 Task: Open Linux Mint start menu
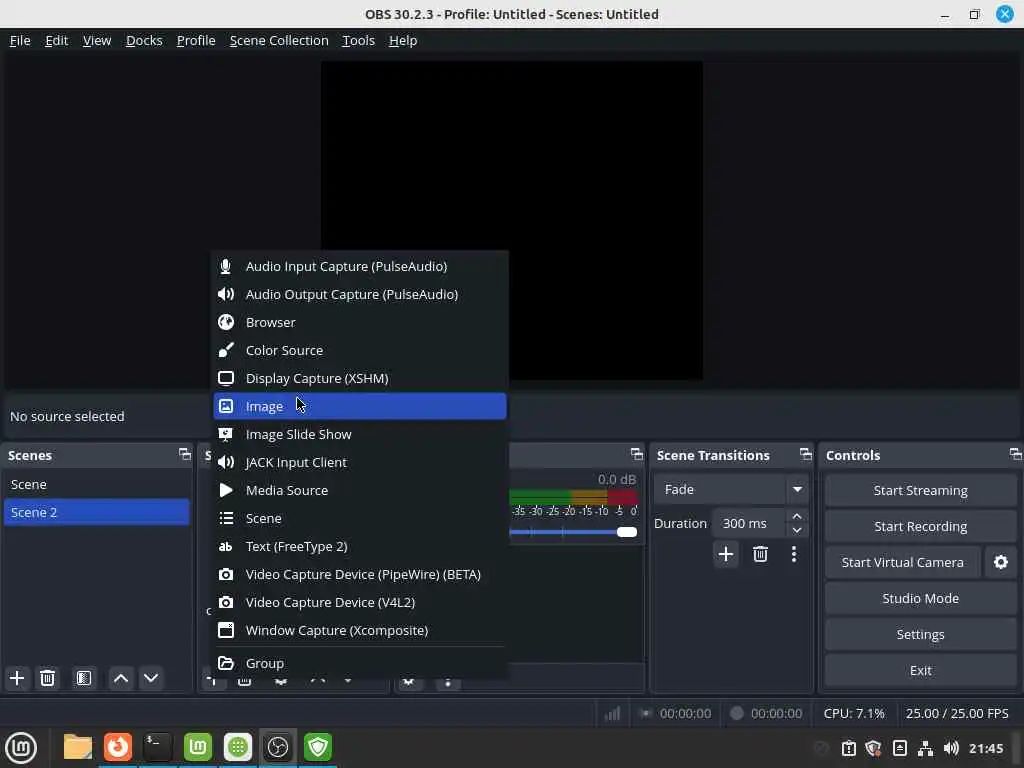[21, 747]
